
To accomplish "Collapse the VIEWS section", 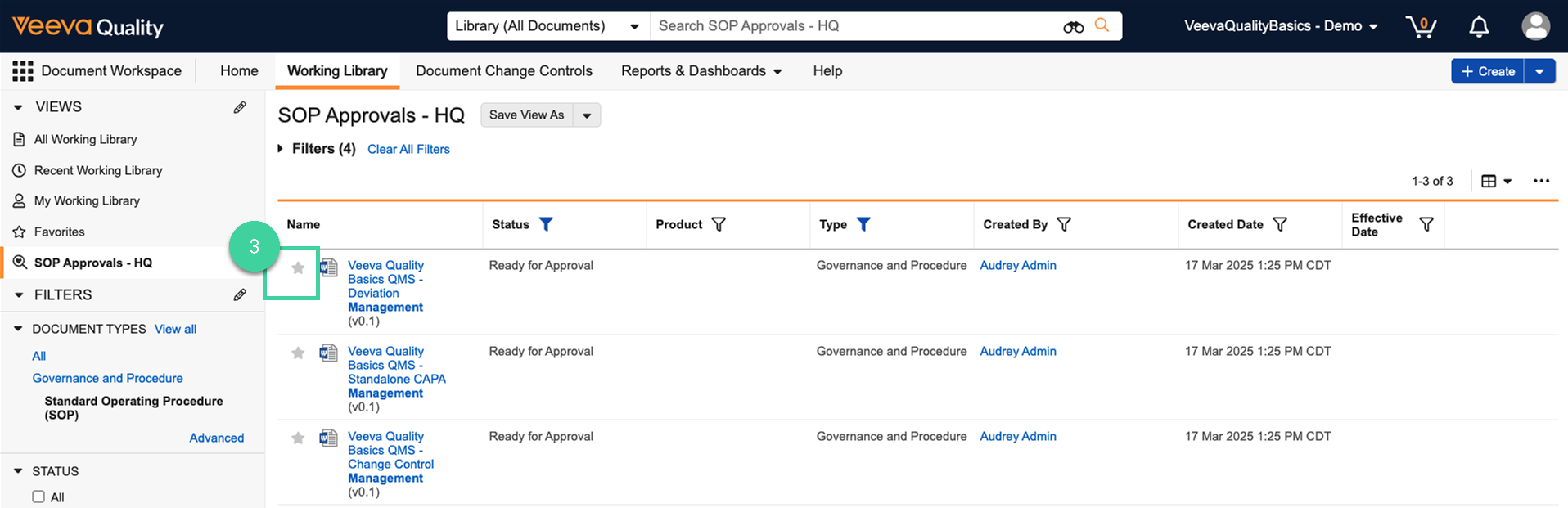I will (x=18, y=107).
